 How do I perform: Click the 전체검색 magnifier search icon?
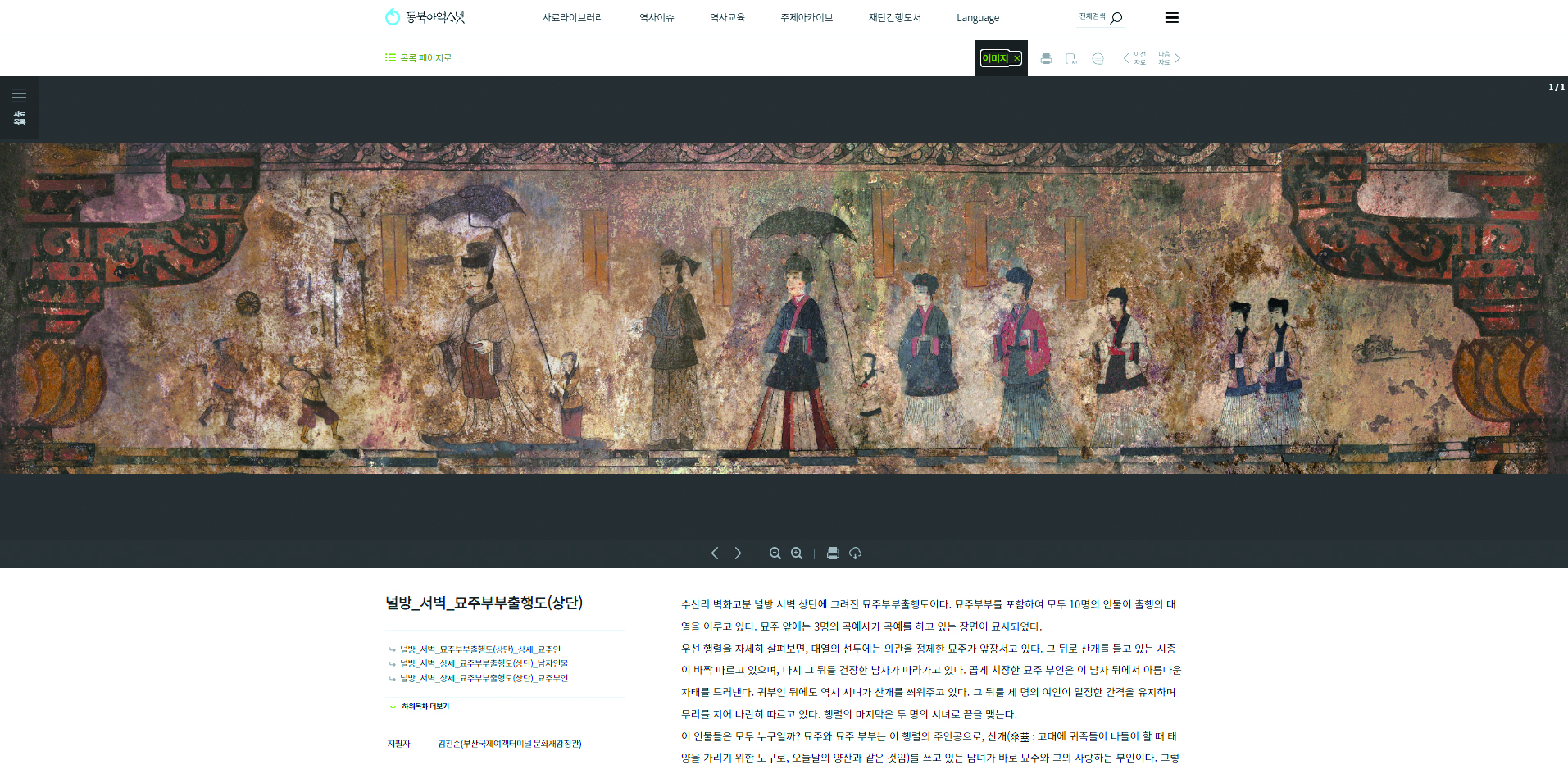click(1116, 17)
